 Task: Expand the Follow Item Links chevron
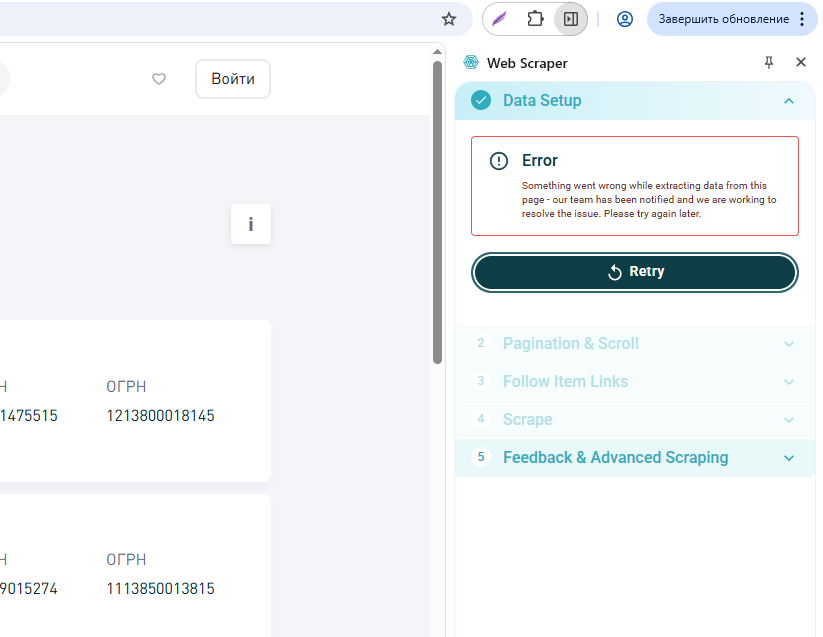click(789, 382)
